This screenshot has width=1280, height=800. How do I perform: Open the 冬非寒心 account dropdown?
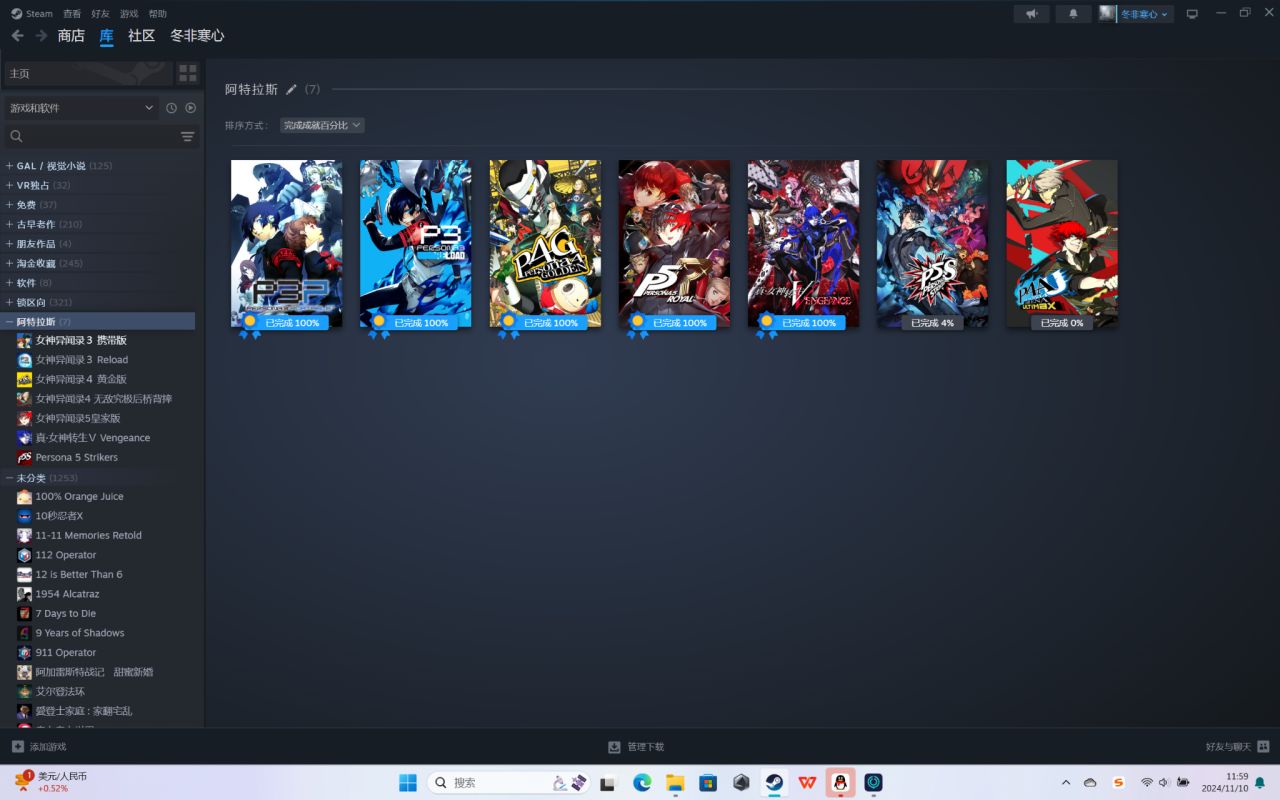[x=1144, y=14]
